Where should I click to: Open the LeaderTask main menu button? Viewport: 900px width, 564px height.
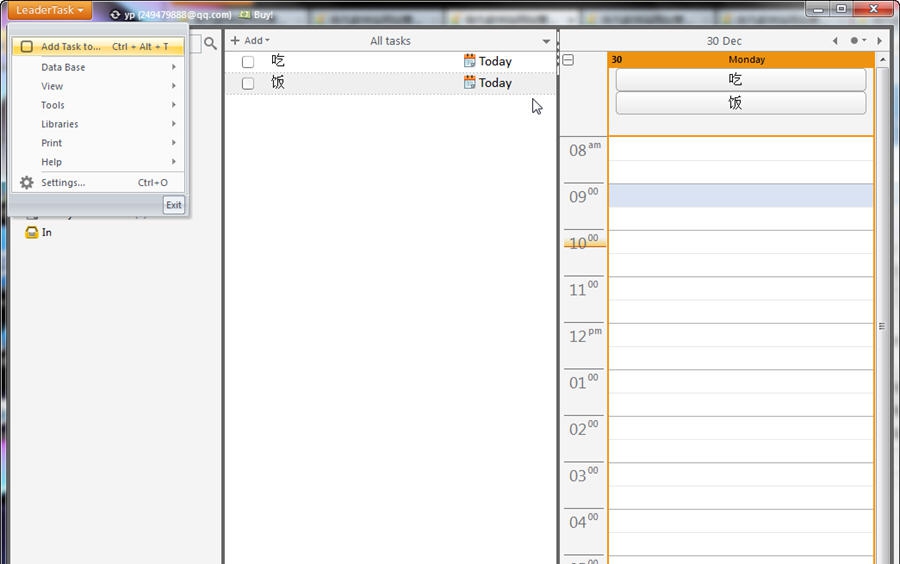tap(50, 10)
